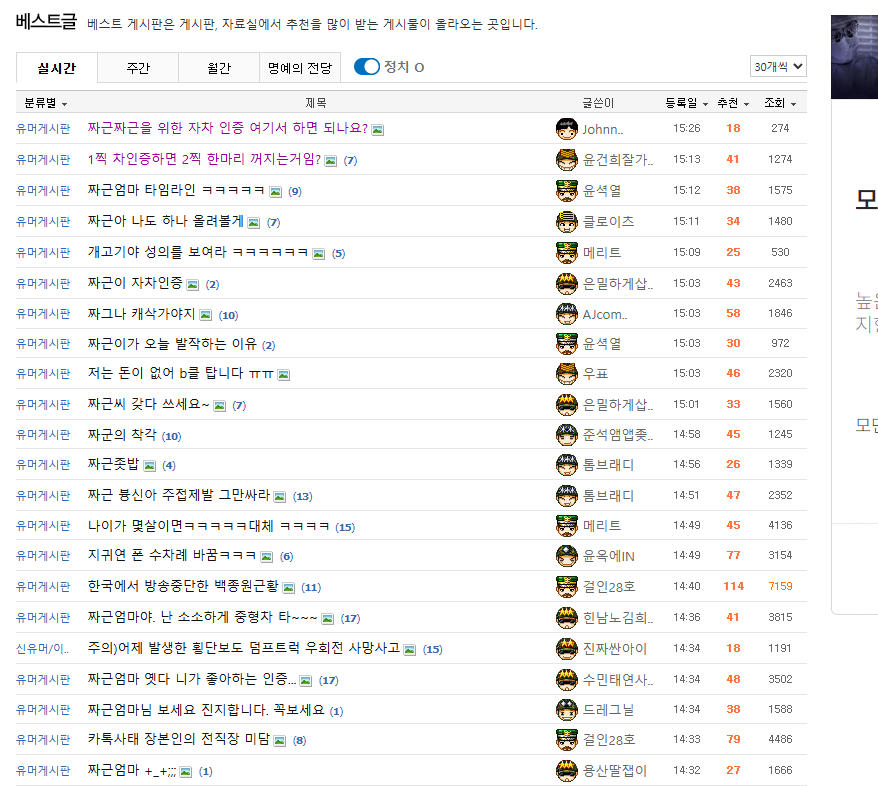Open post 짜근의 착각
Screen dimensions: 878x786
(x=122, y=434)
